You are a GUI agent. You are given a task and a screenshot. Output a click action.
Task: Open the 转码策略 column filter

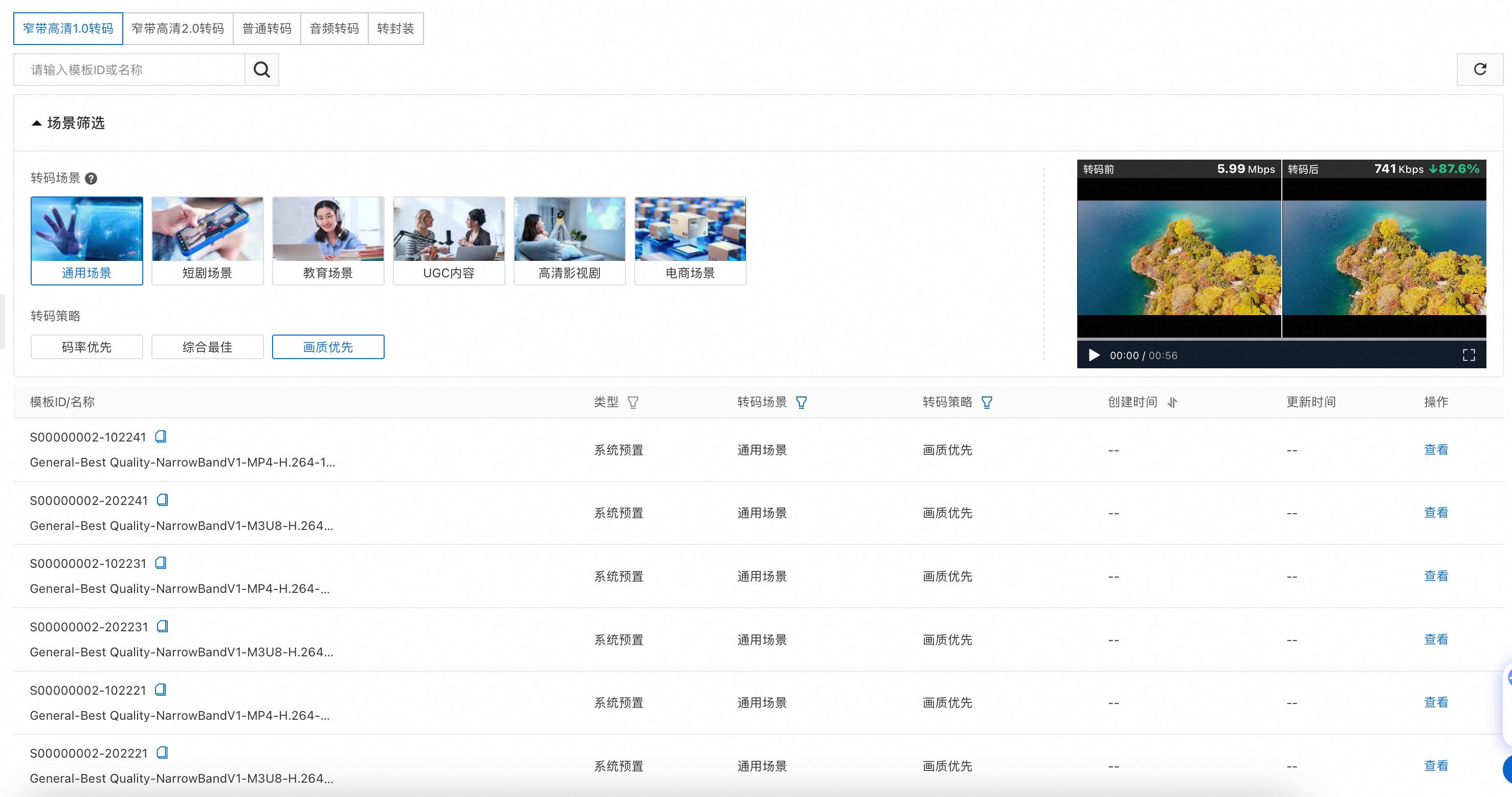point(987,402)
